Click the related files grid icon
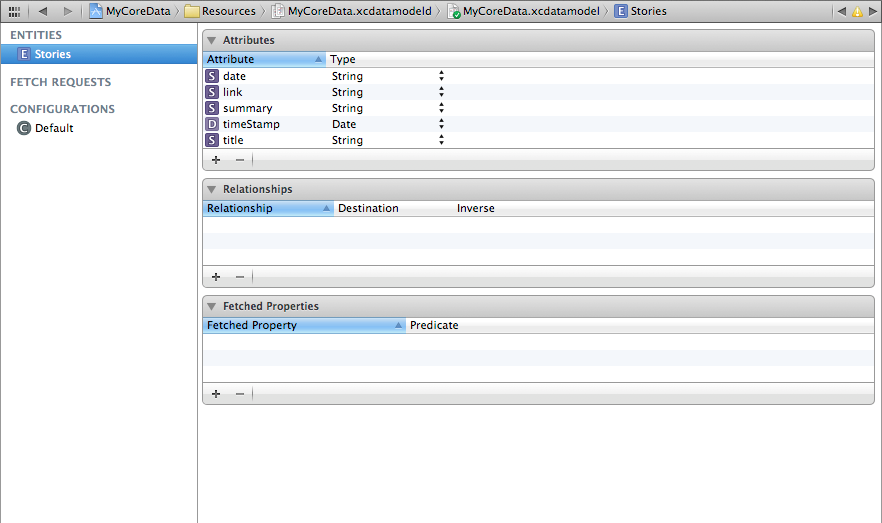Screen dimensions: 882x523 tap(14, 11)
